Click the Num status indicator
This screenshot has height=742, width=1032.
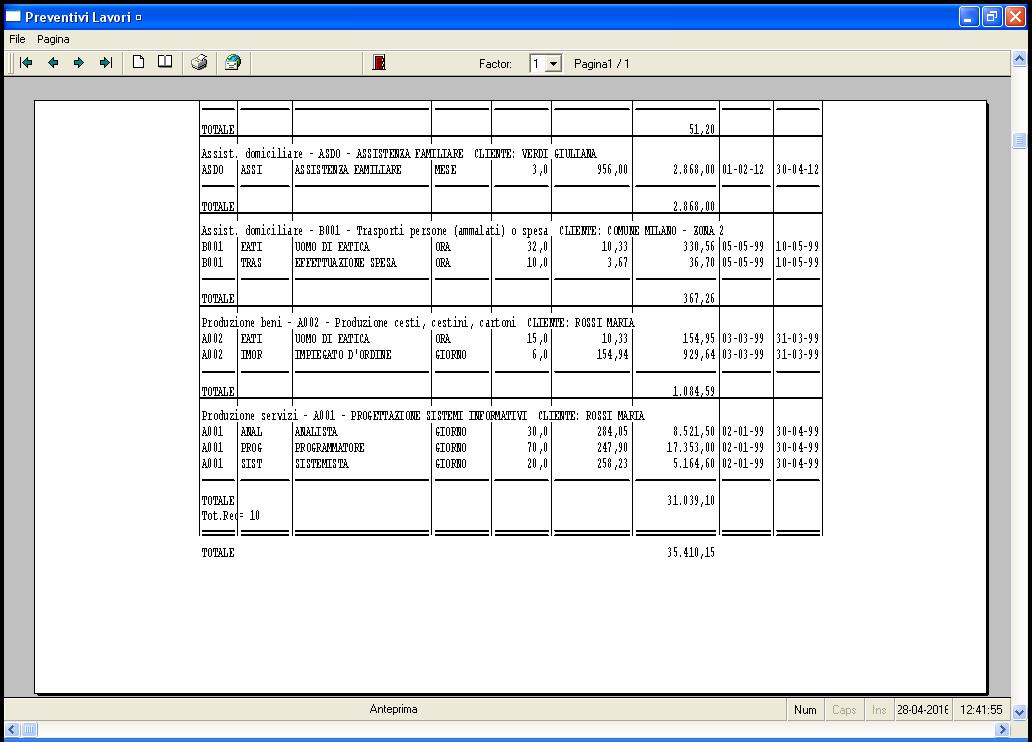point(805,710)
